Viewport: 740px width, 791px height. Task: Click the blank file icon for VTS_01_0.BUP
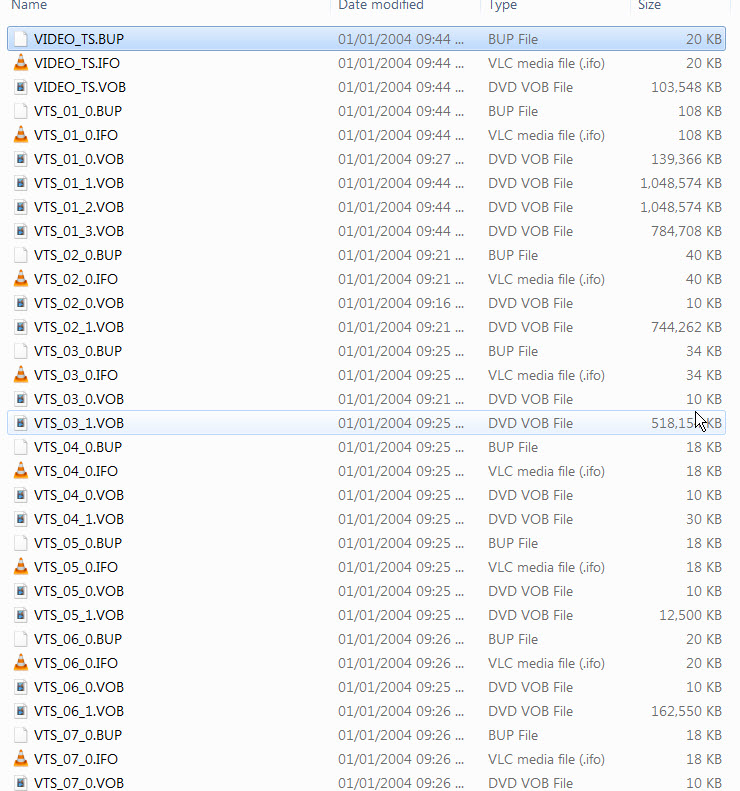(x=21, y=111)
